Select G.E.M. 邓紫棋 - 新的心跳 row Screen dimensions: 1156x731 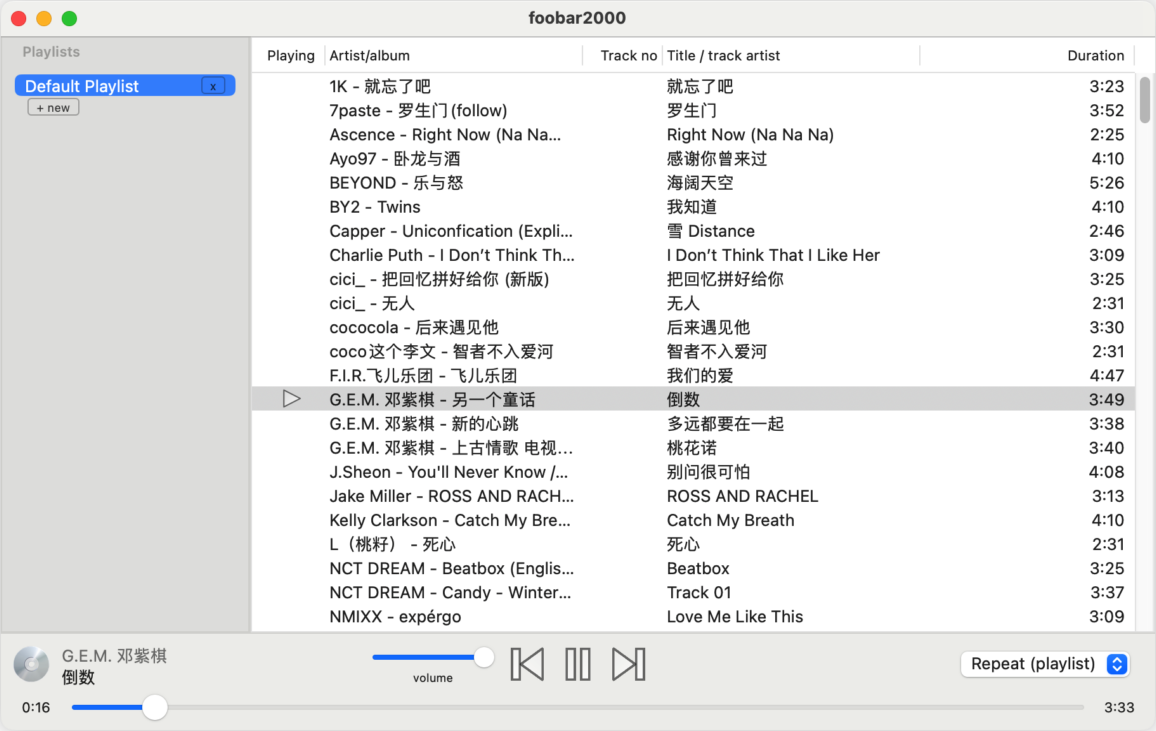[693, 424]
